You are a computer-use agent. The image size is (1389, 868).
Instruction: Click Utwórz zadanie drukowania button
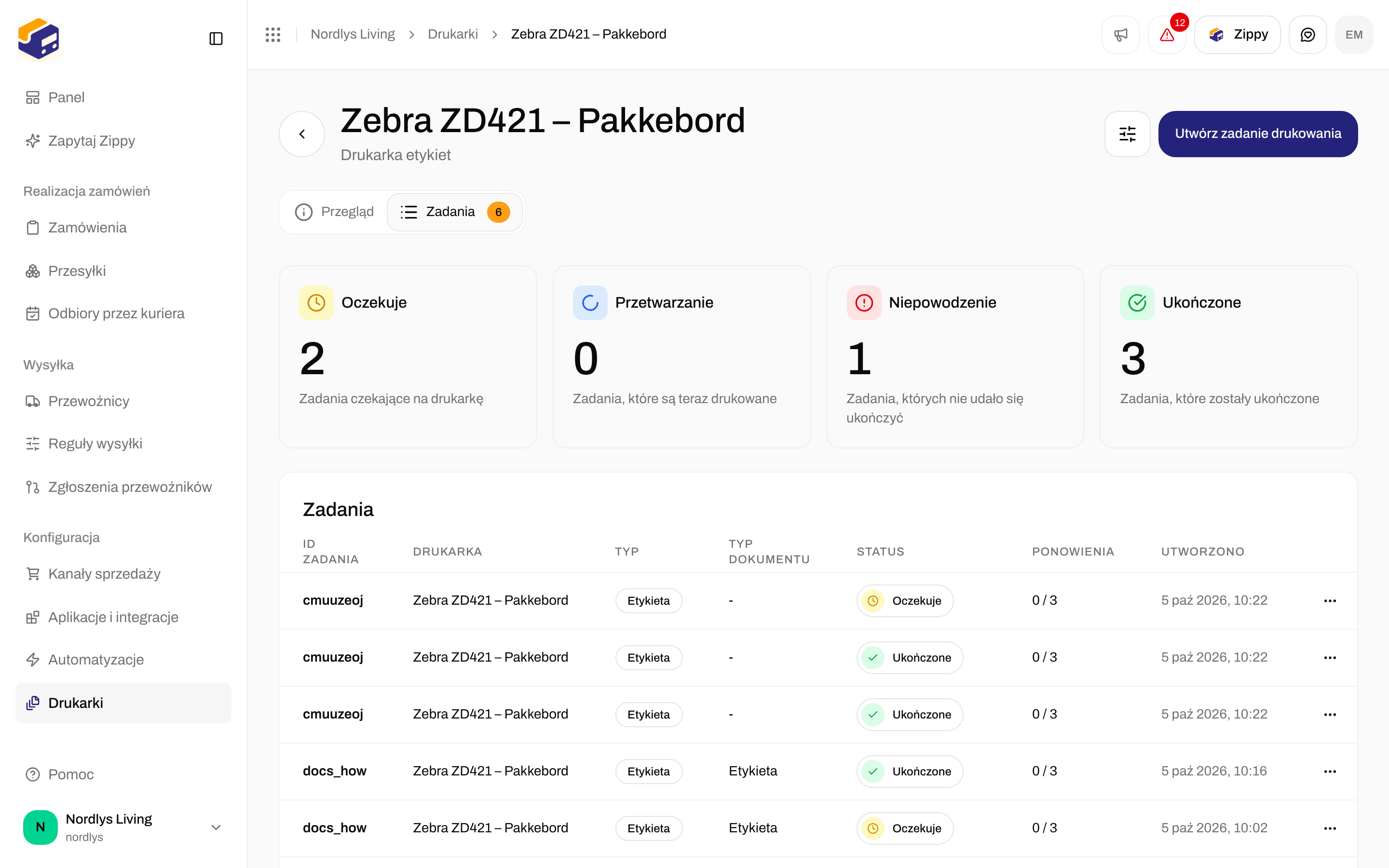coord(1257,134)
